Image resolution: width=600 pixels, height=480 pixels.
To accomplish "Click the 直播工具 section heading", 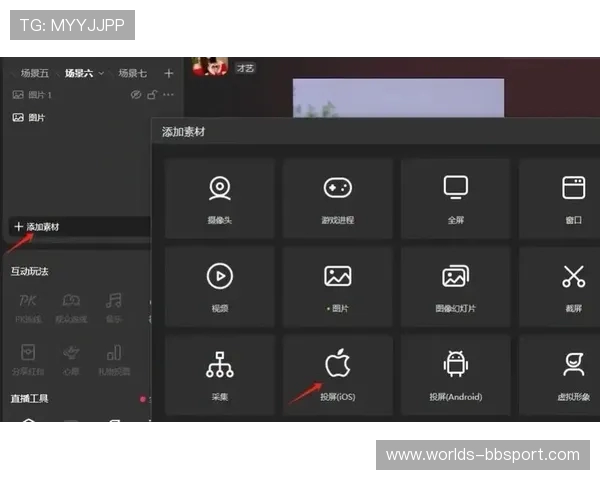I will [x=29, y=398].
